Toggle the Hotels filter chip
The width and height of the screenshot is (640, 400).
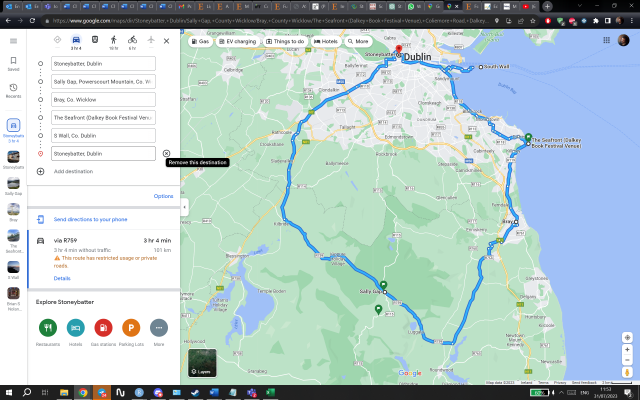click(x=326, y=41)
